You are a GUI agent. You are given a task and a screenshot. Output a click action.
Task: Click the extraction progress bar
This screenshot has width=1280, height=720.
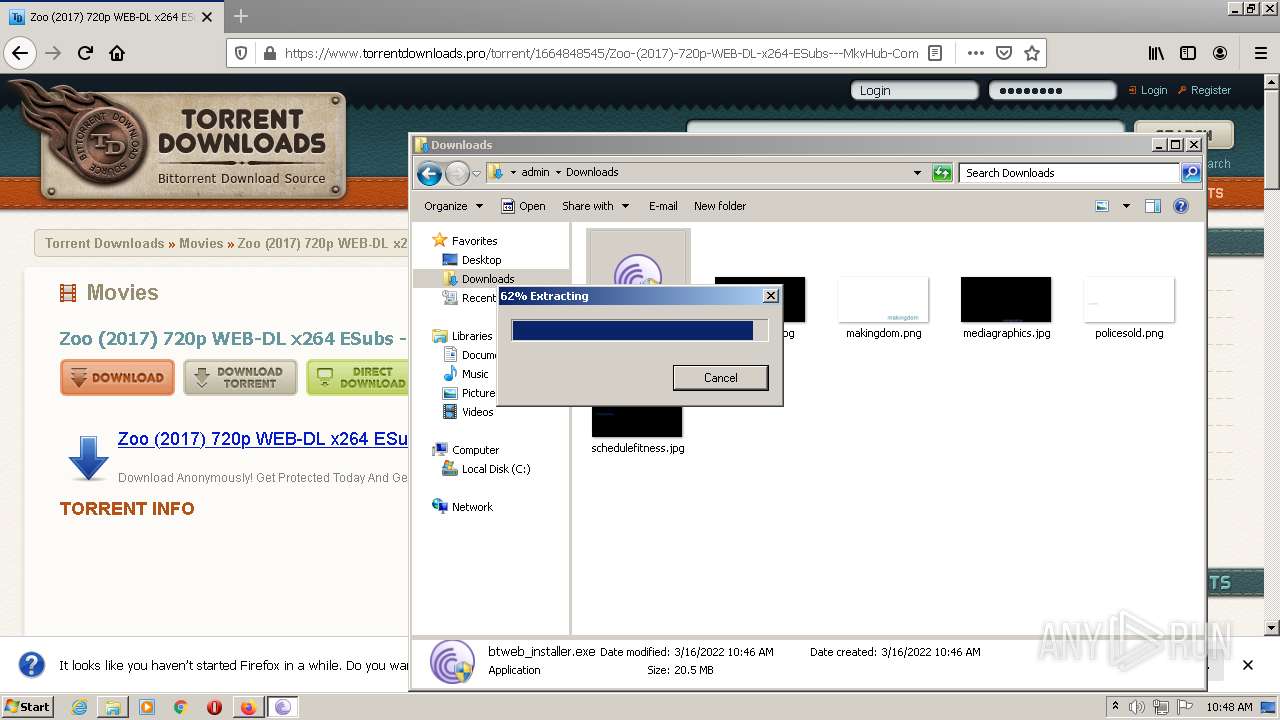coord(639,330)
